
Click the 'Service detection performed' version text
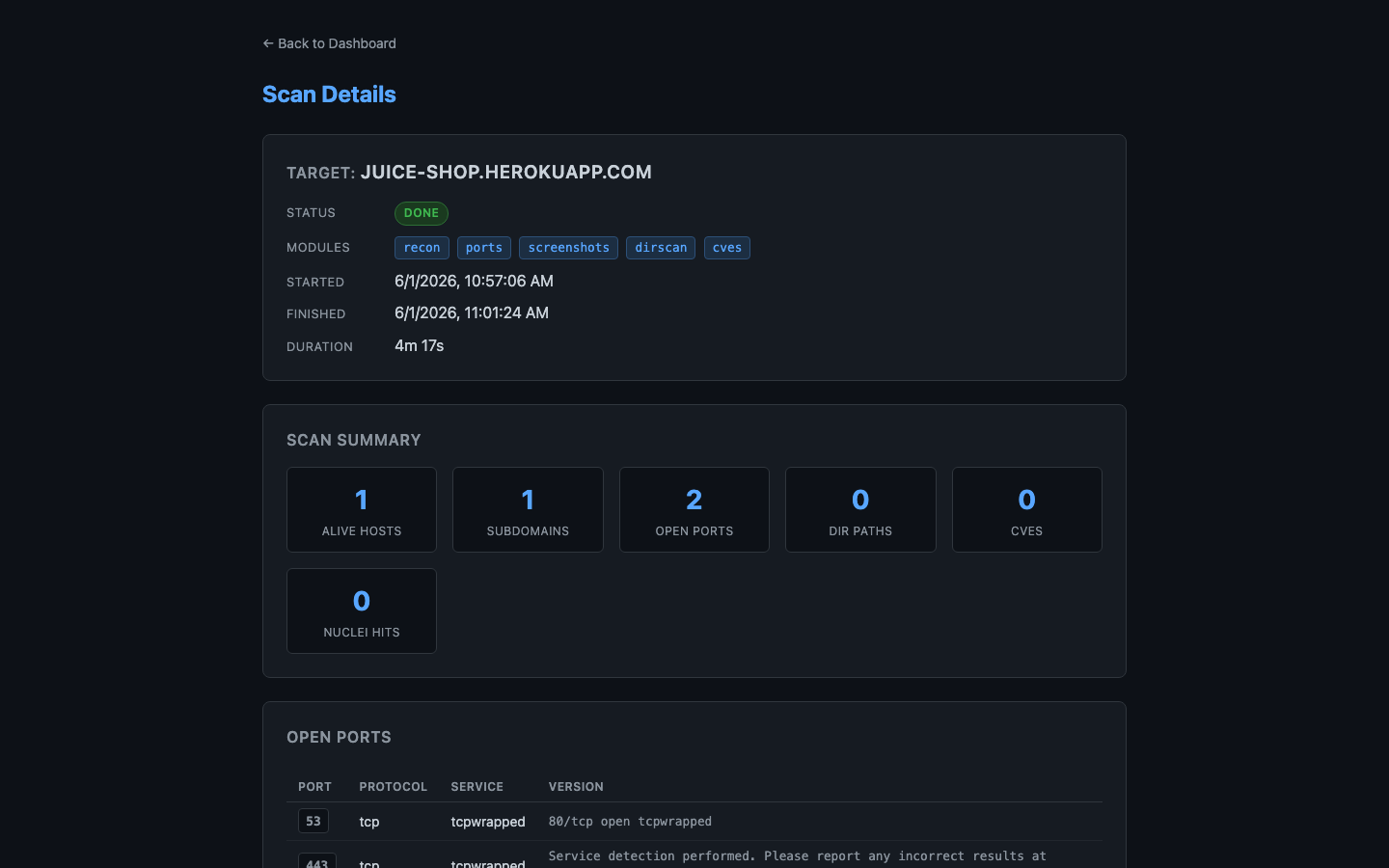[798, 856]
